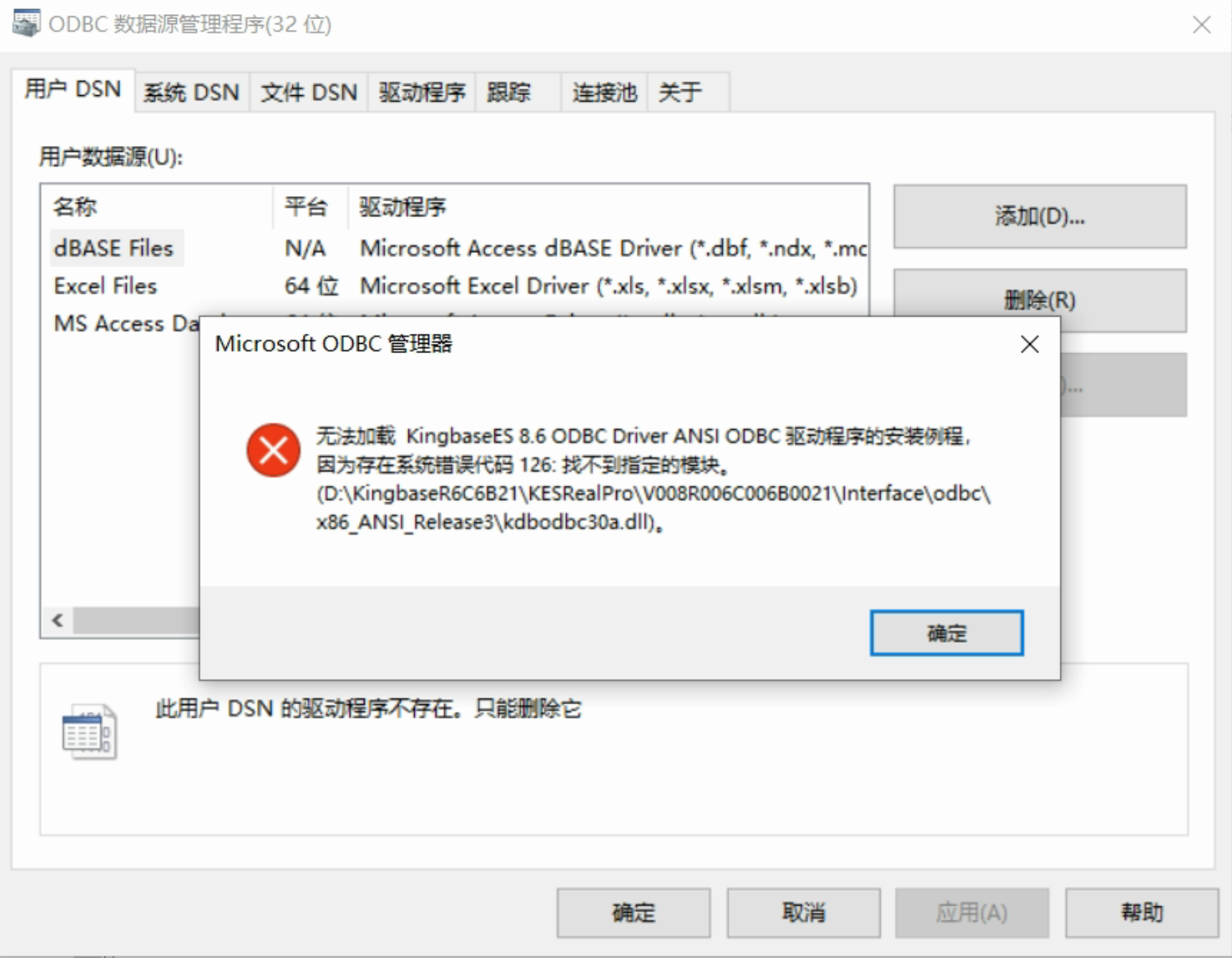Click the ODBC administrator title bar icon
Screen dimensions: 1232x958
click(x=26, y=23)
